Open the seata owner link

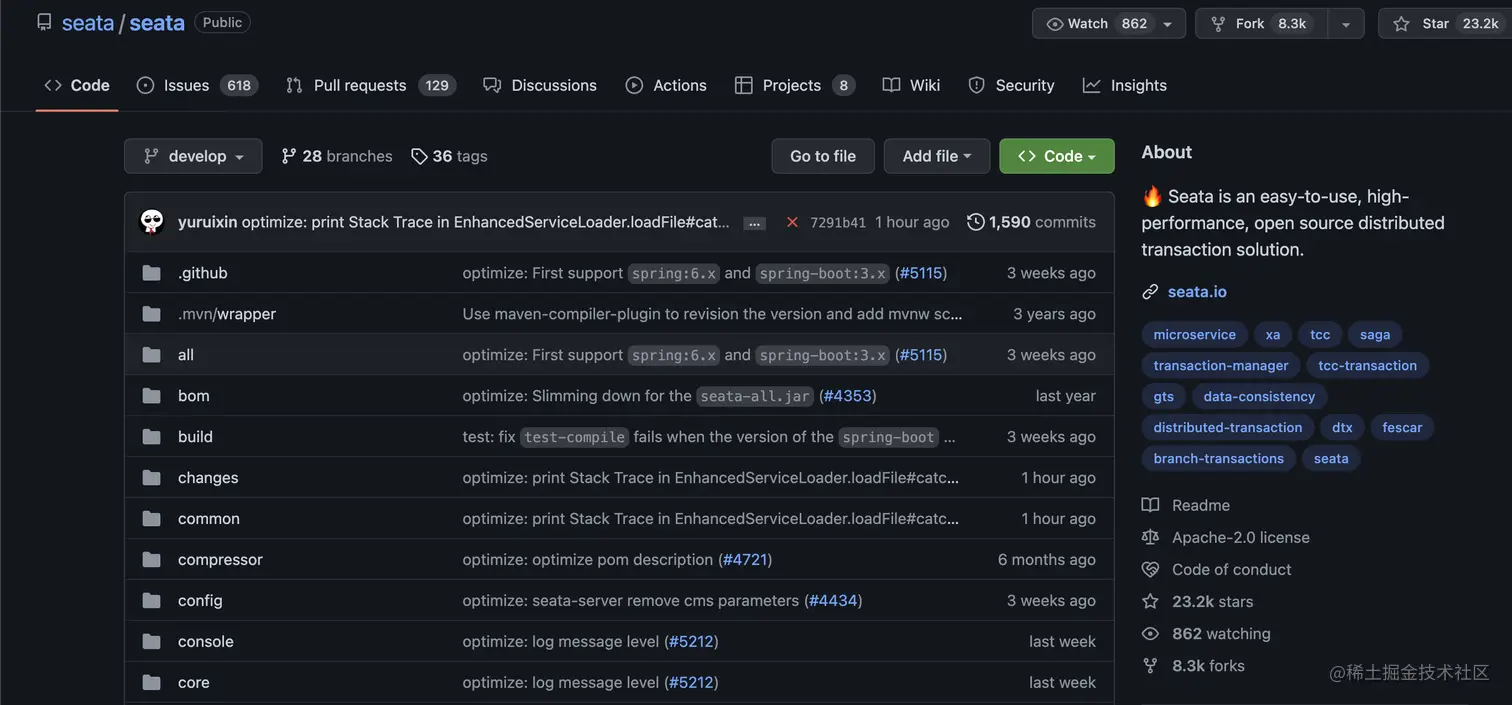pyautogui.click(x=88, y=23)
